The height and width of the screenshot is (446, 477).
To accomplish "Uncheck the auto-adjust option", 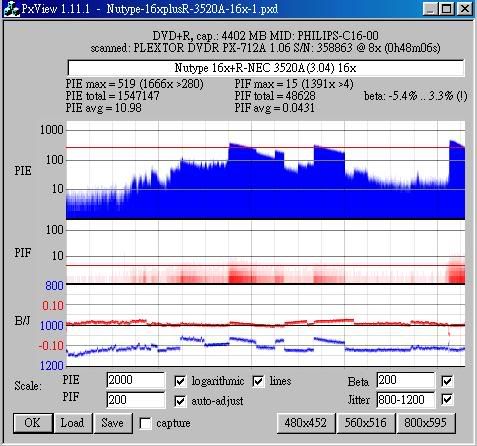I will (x=180, y=401).
